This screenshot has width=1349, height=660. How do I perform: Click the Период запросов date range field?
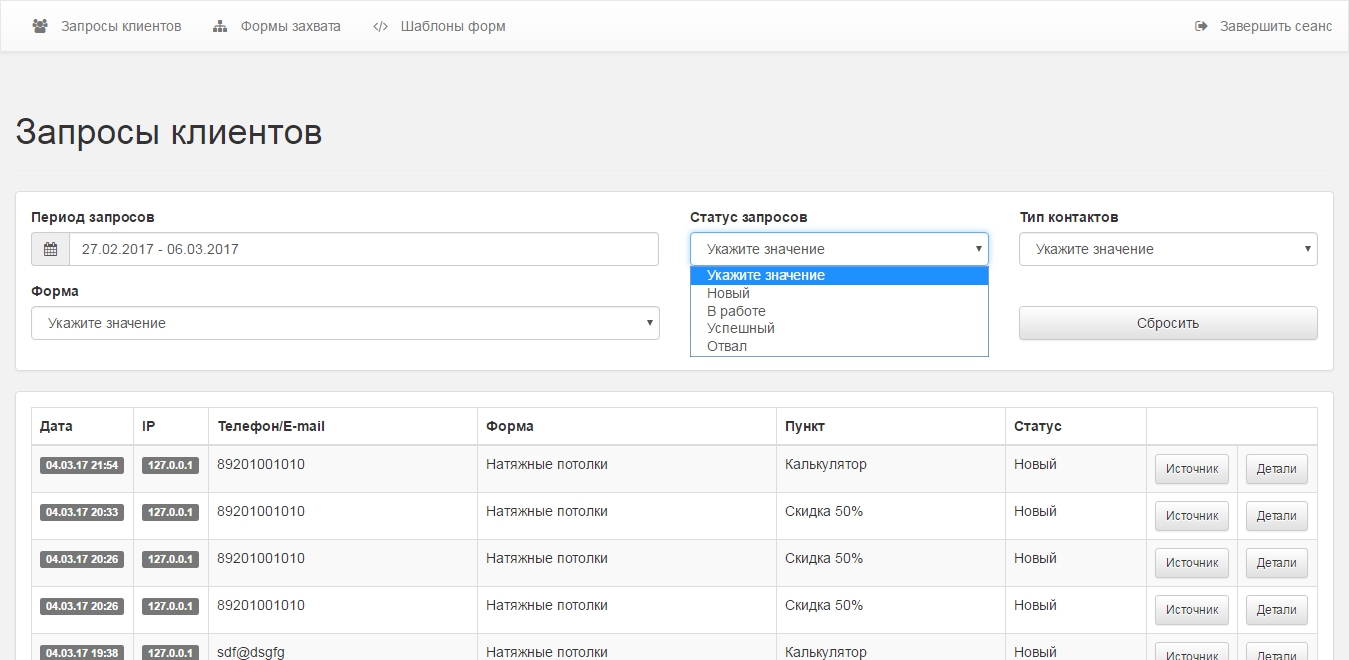(x=363, y=249)
